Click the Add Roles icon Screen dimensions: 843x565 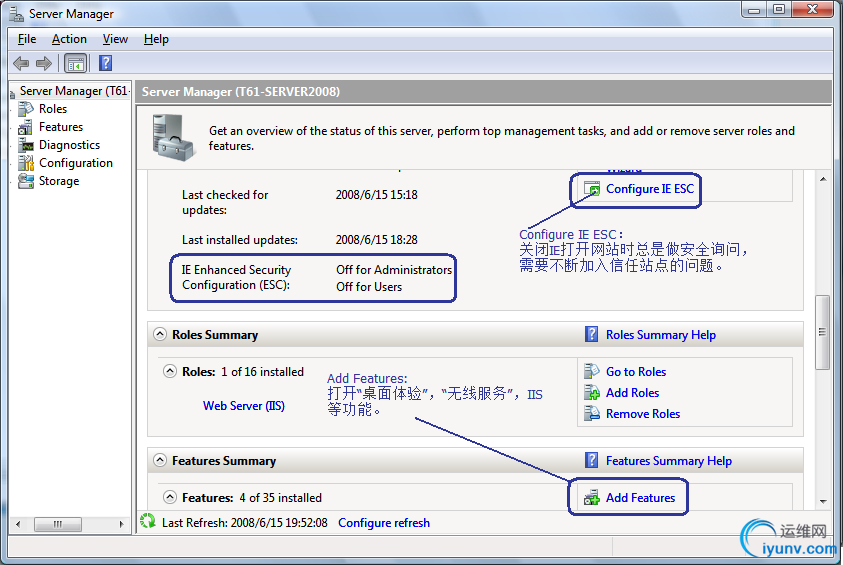click(592, 392)
